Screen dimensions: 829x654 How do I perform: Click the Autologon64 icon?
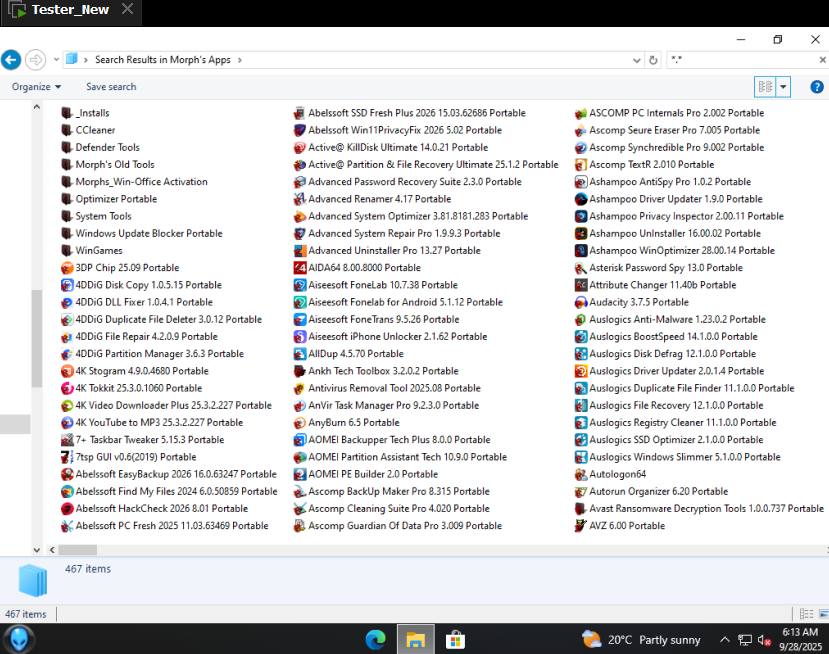(x=581, y=474)
